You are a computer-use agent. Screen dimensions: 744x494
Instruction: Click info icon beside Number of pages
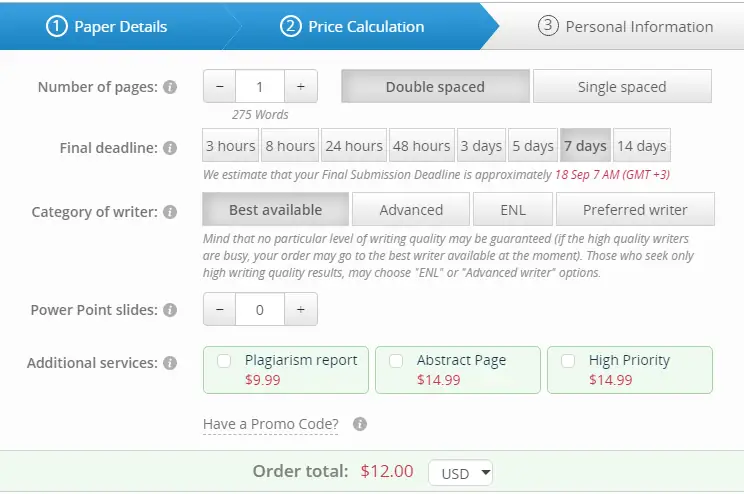tap(170, 87)
